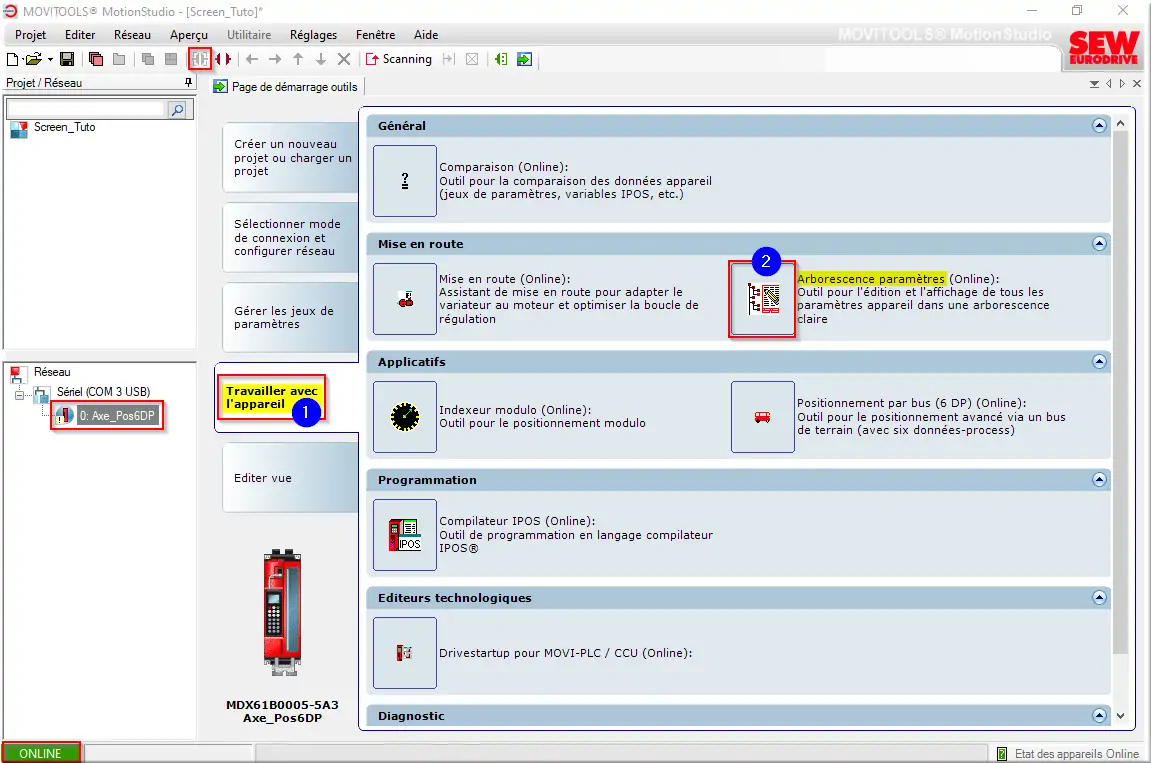The image size is (1151, 763).
Task: Click the tools page vertical scrollbar
Action: tap(1120, 393)
